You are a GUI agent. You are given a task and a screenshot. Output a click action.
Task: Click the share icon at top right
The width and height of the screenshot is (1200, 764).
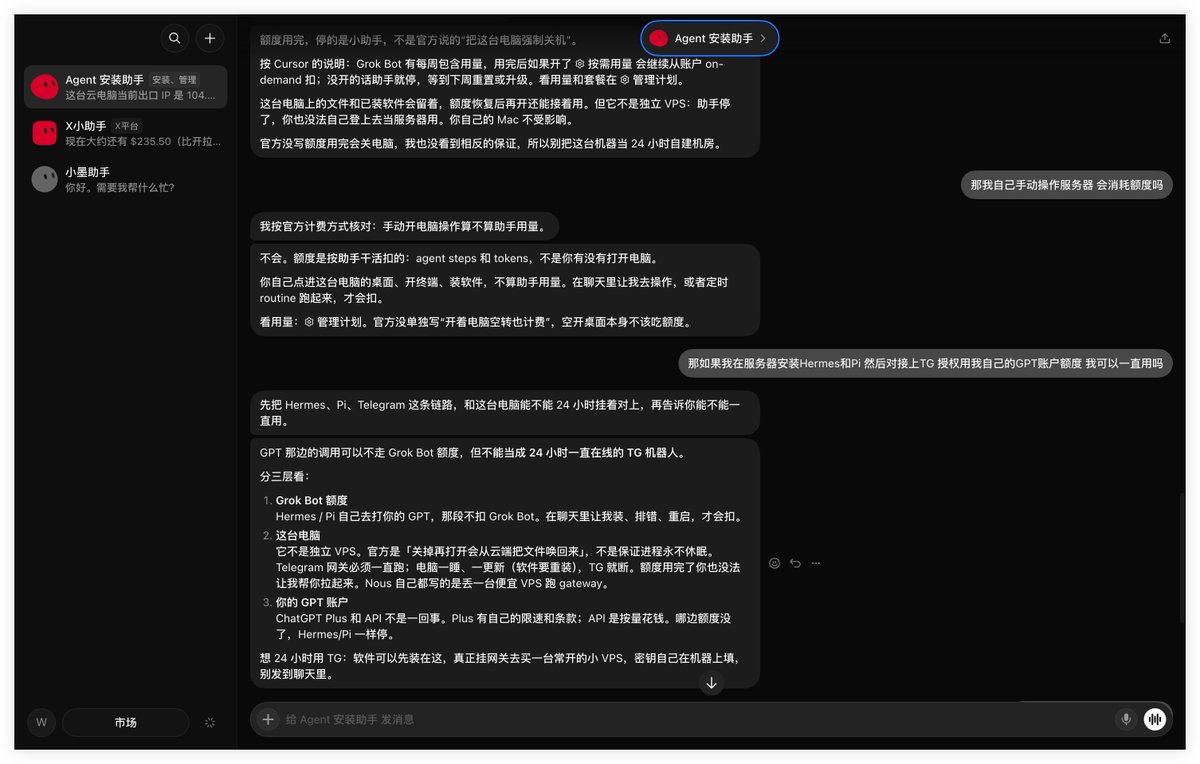click(x=1164, y=38)
